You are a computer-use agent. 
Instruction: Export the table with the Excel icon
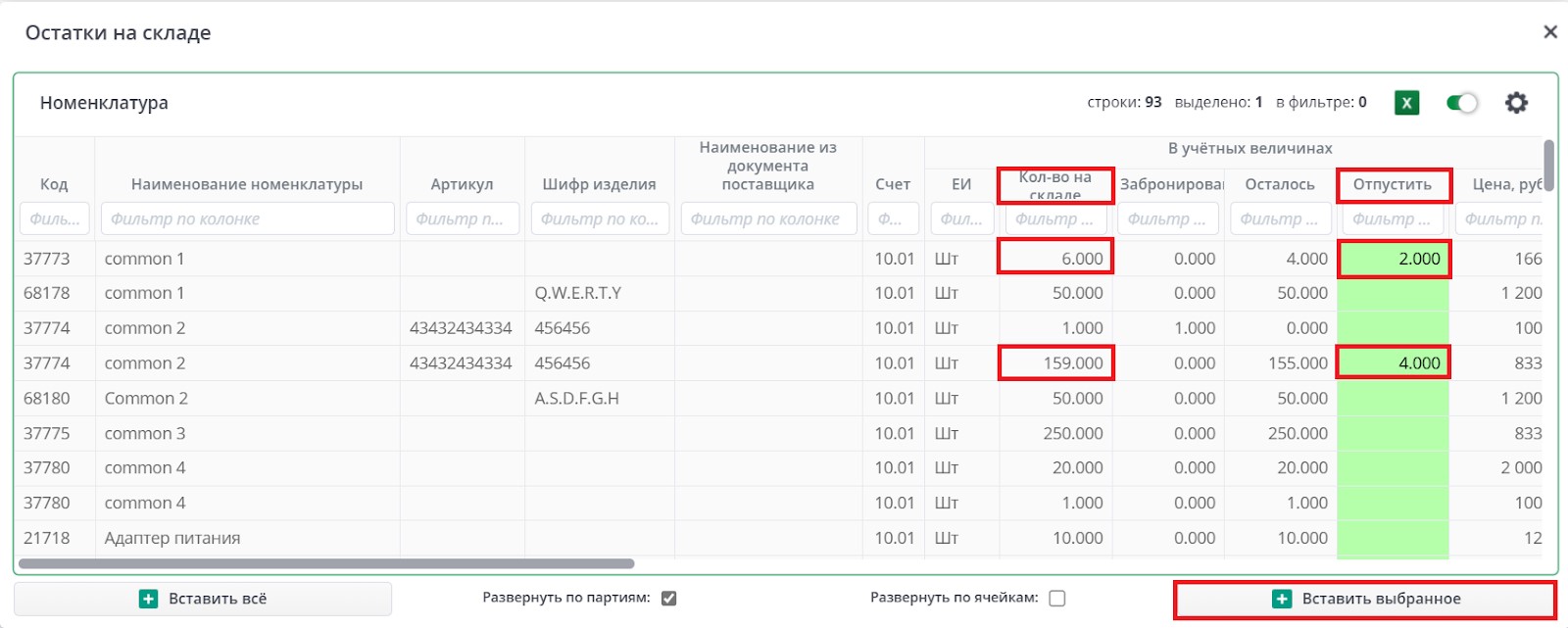1406,103
